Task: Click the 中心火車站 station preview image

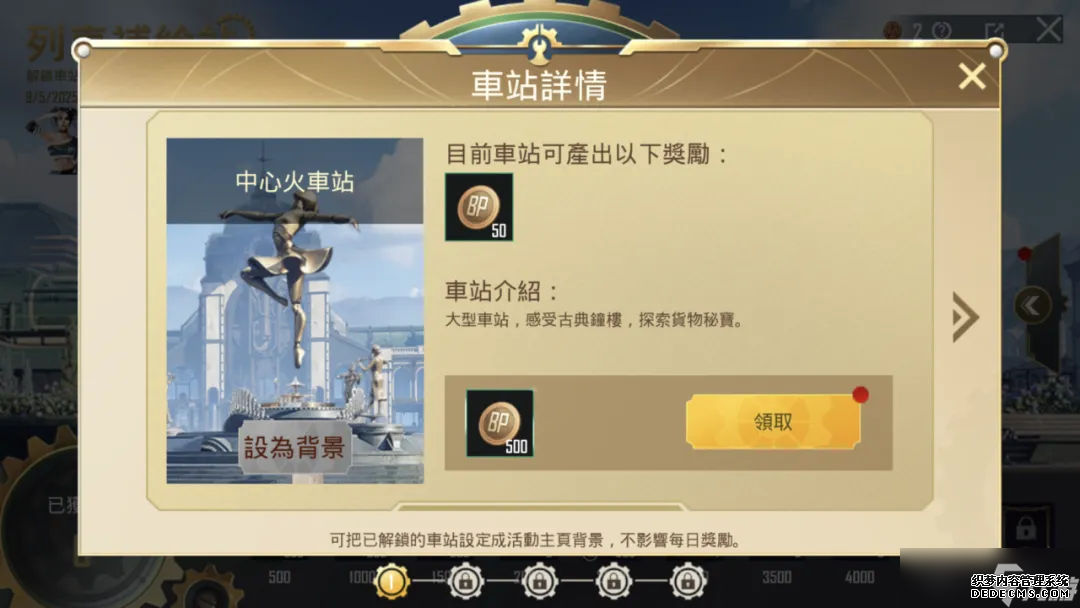Action: pos(295,311)
